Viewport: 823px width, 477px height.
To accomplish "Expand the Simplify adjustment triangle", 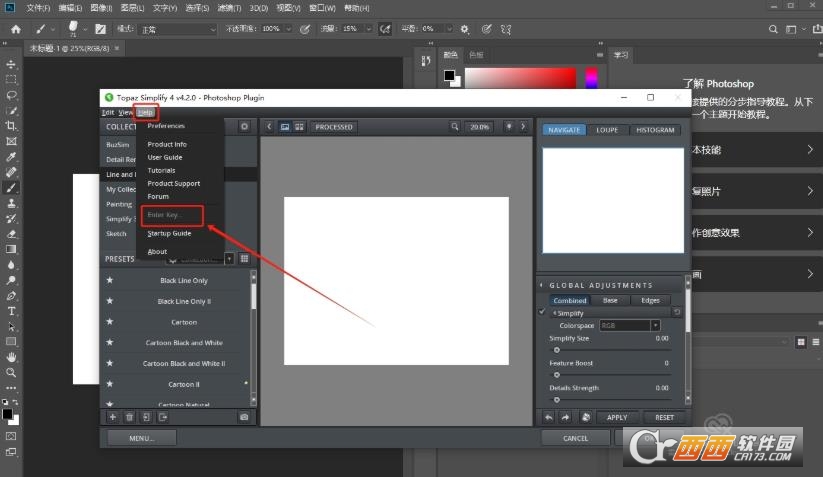I will pyautogui.click(x=554, y=313).
